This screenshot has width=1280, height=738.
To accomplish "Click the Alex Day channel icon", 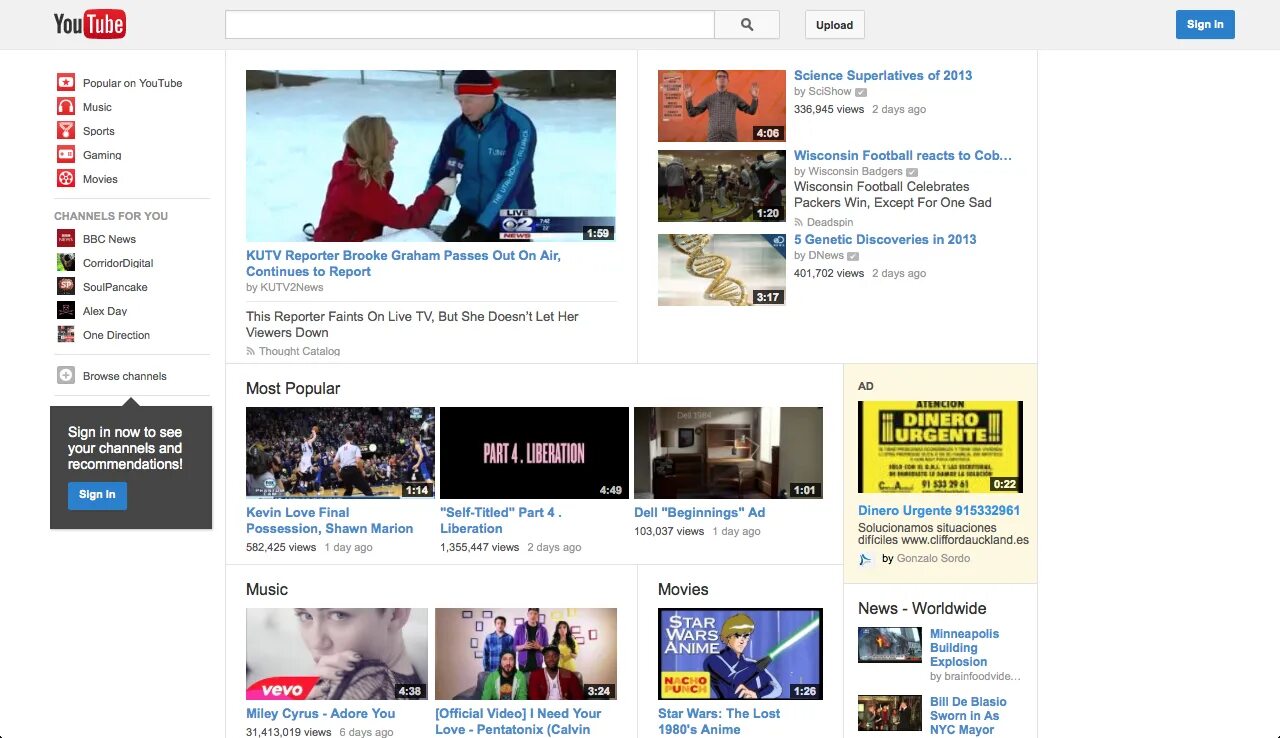I will [66, 310].
